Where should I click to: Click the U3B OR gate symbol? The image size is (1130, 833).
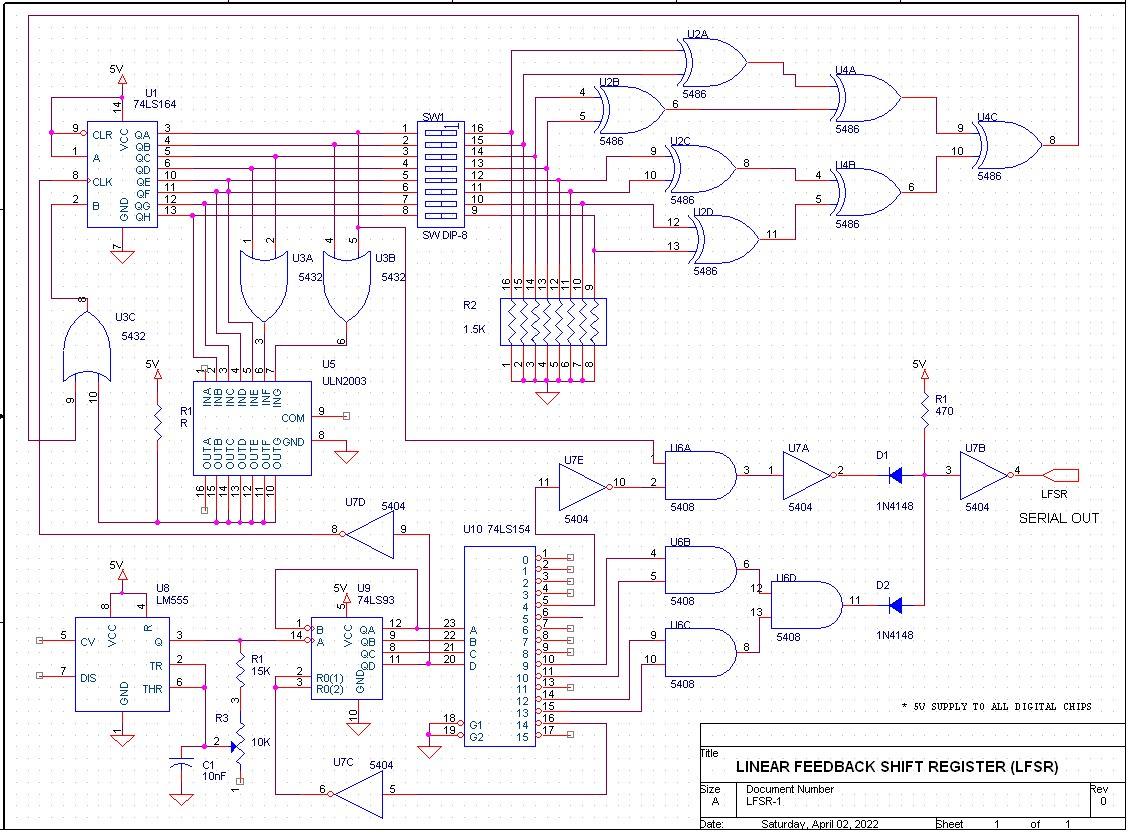coord(347,286)
